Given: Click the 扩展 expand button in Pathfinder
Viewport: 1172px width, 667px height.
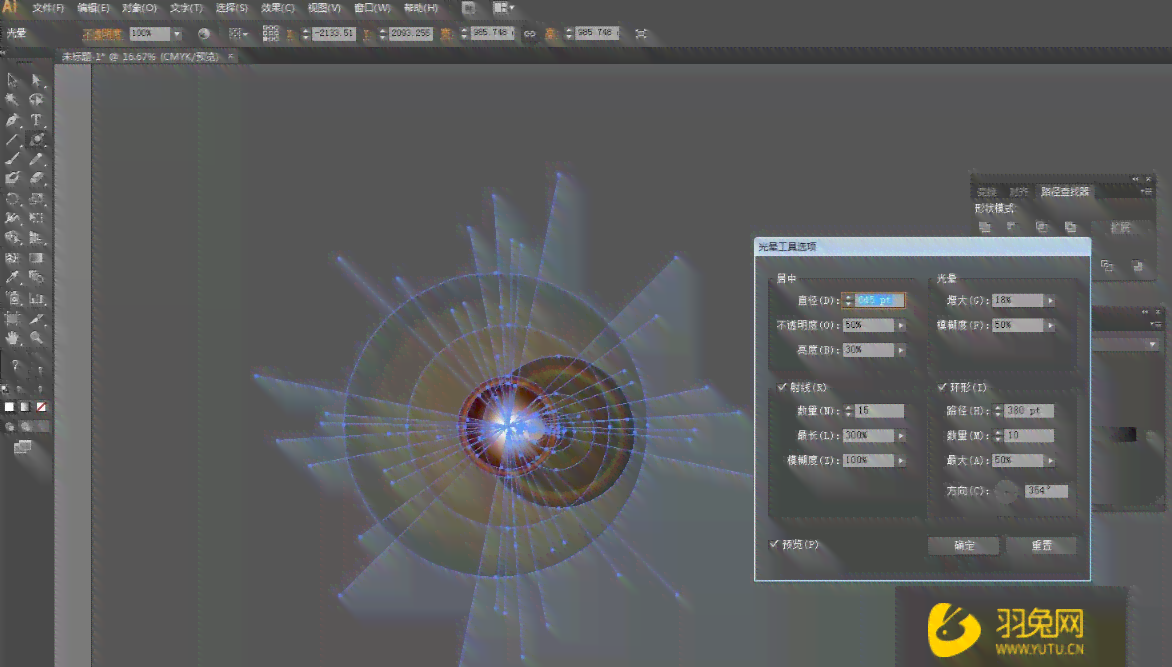Looking at the screenshot, I should pyautogui.click(x=1120, y=227).
